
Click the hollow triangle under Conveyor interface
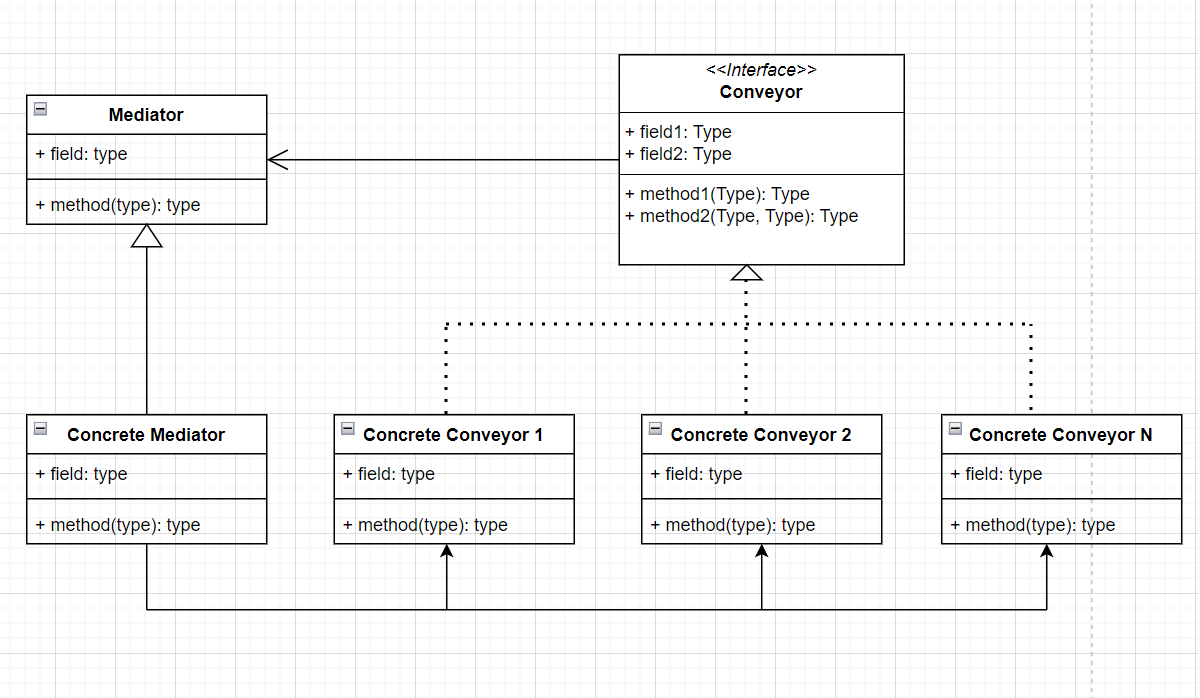tap(745, 271)
